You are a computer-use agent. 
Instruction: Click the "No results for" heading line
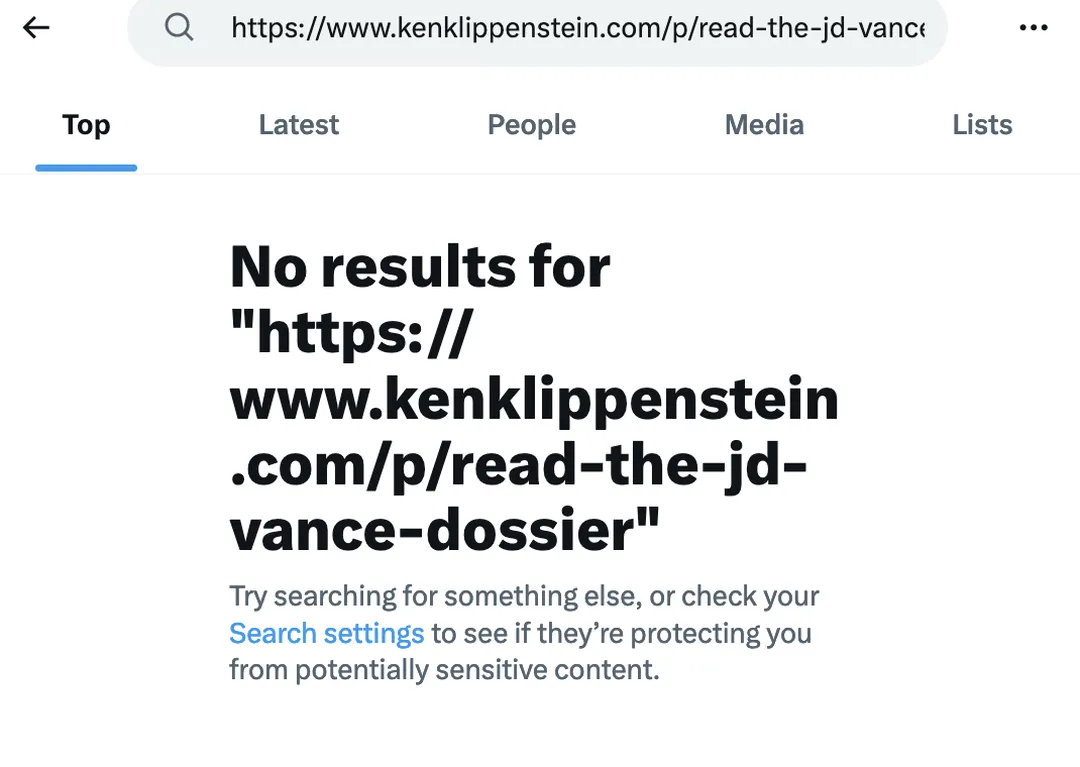(x=420, y=268)
